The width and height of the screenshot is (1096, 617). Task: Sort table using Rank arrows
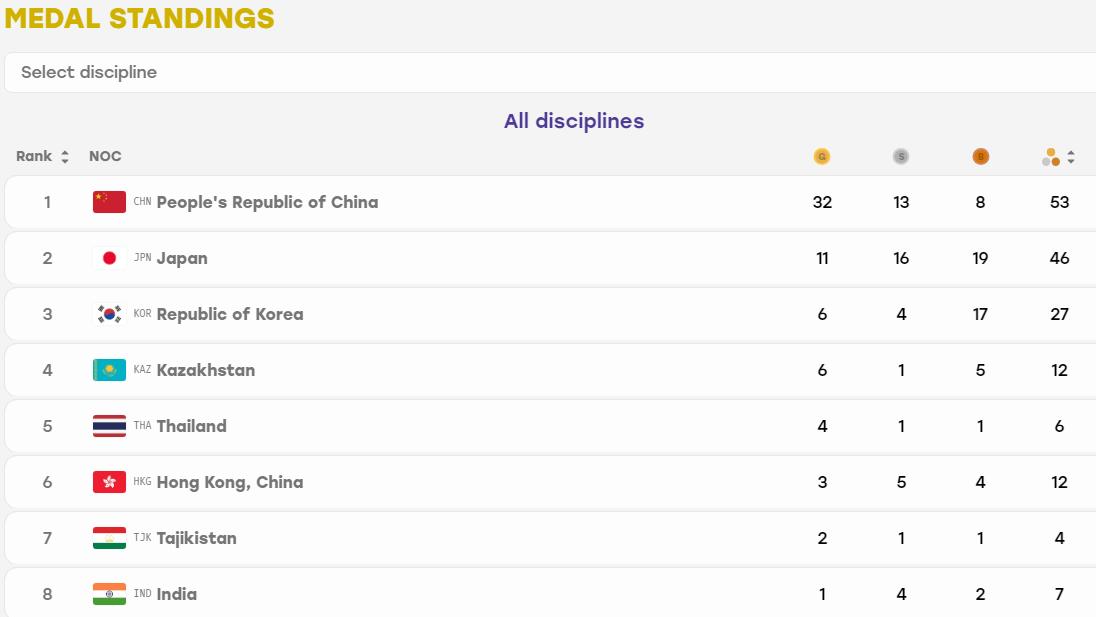coord(65,157)
